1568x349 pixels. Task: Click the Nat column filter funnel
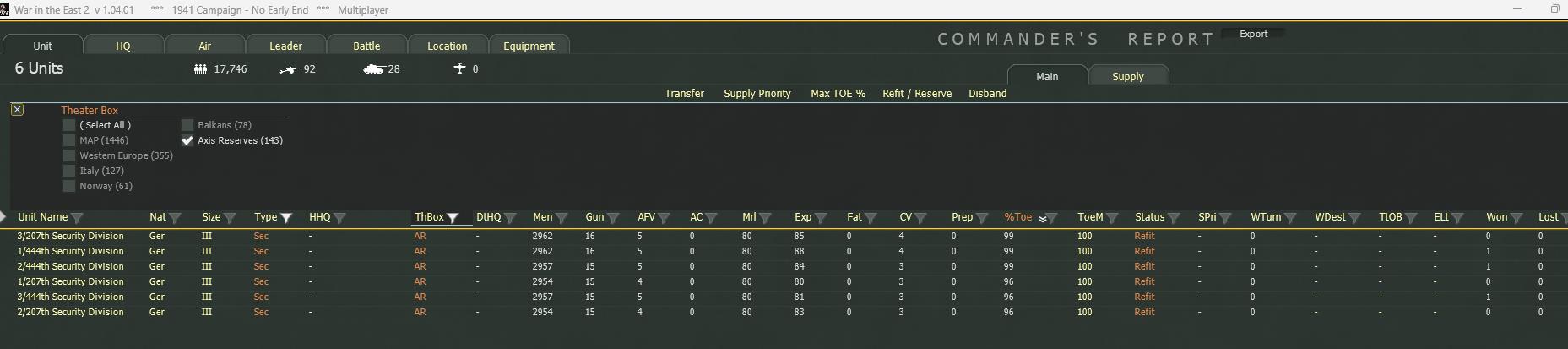[175, 218]
